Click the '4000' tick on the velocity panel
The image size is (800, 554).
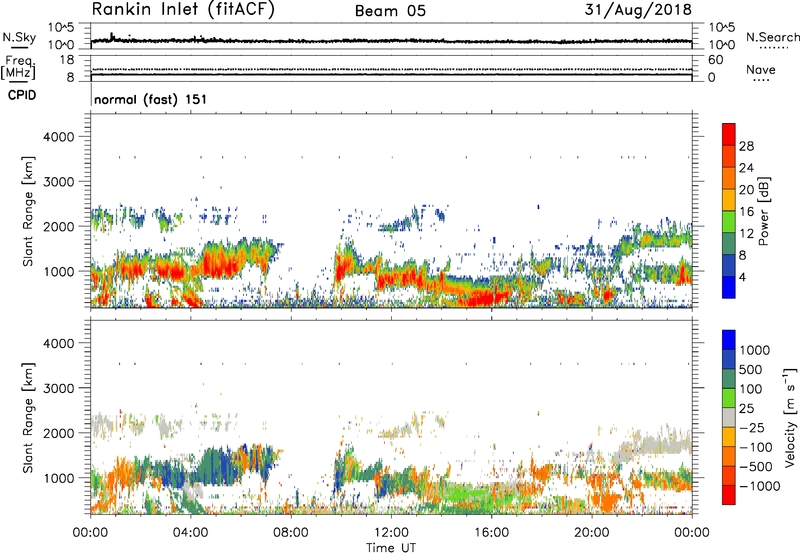tap(58, 343)
